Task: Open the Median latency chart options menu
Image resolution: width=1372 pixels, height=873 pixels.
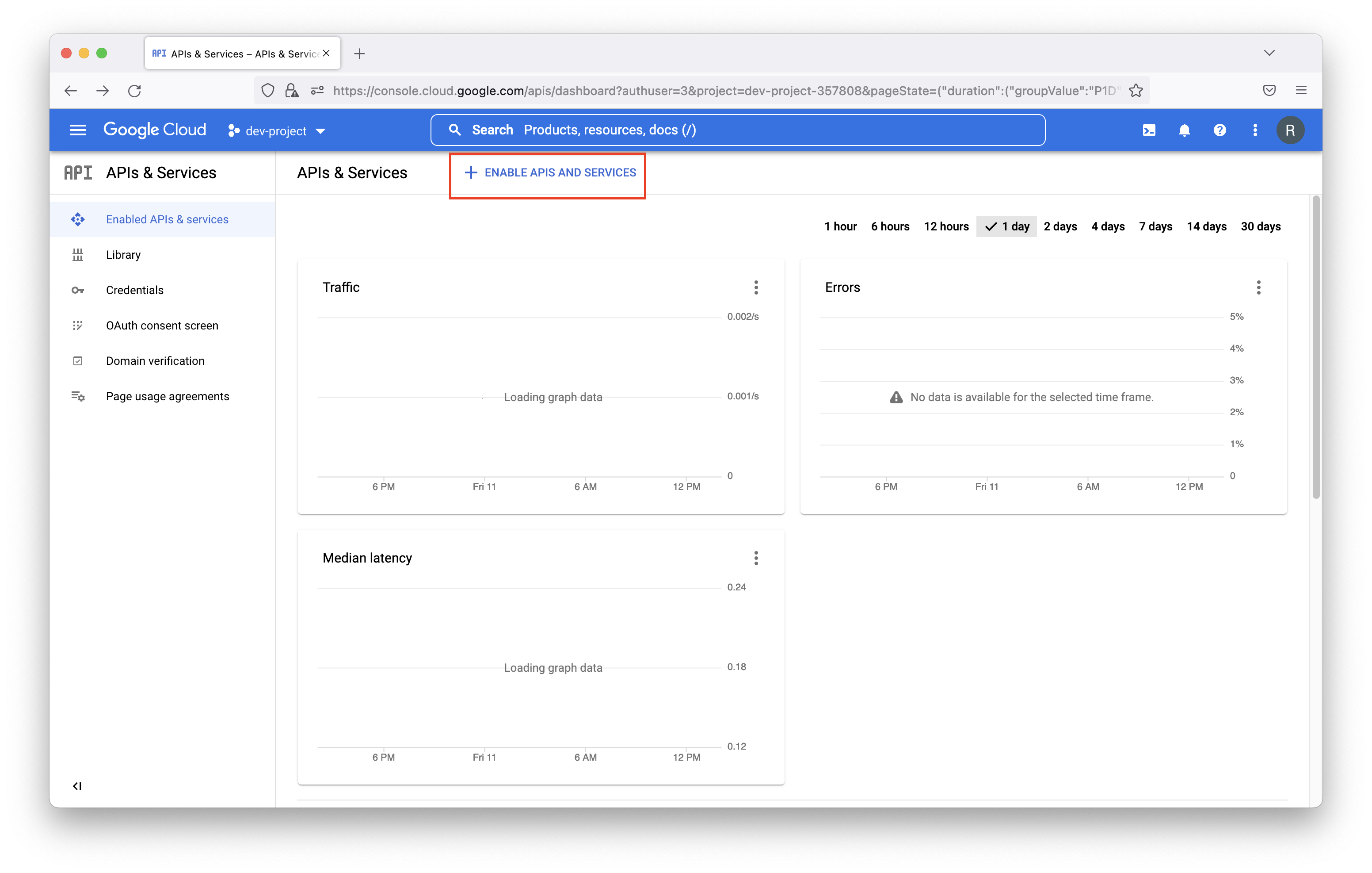Action: pyautogui.click(x=756, y=558)
